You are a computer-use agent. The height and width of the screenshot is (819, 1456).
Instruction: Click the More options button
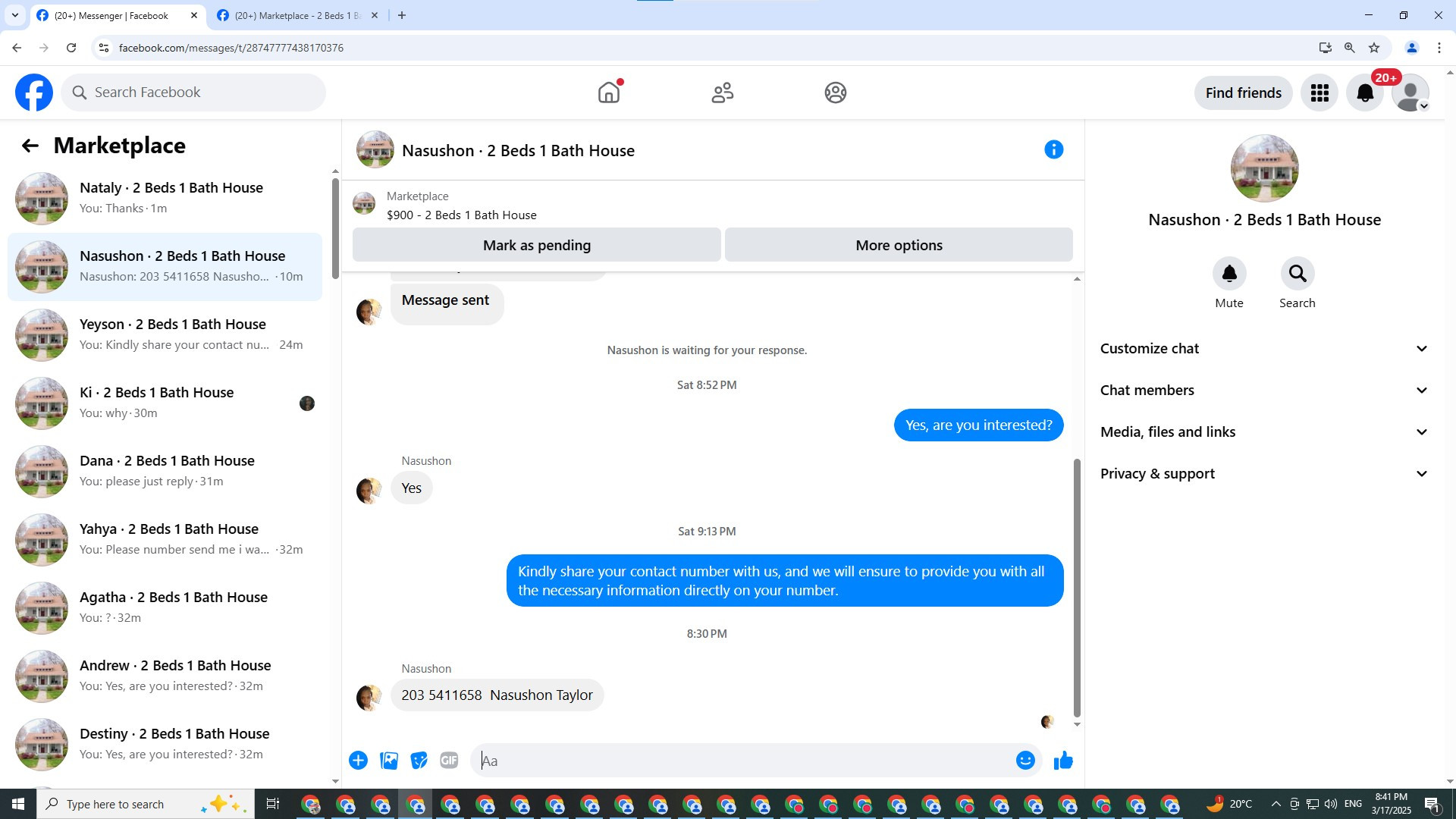[899, 245]
